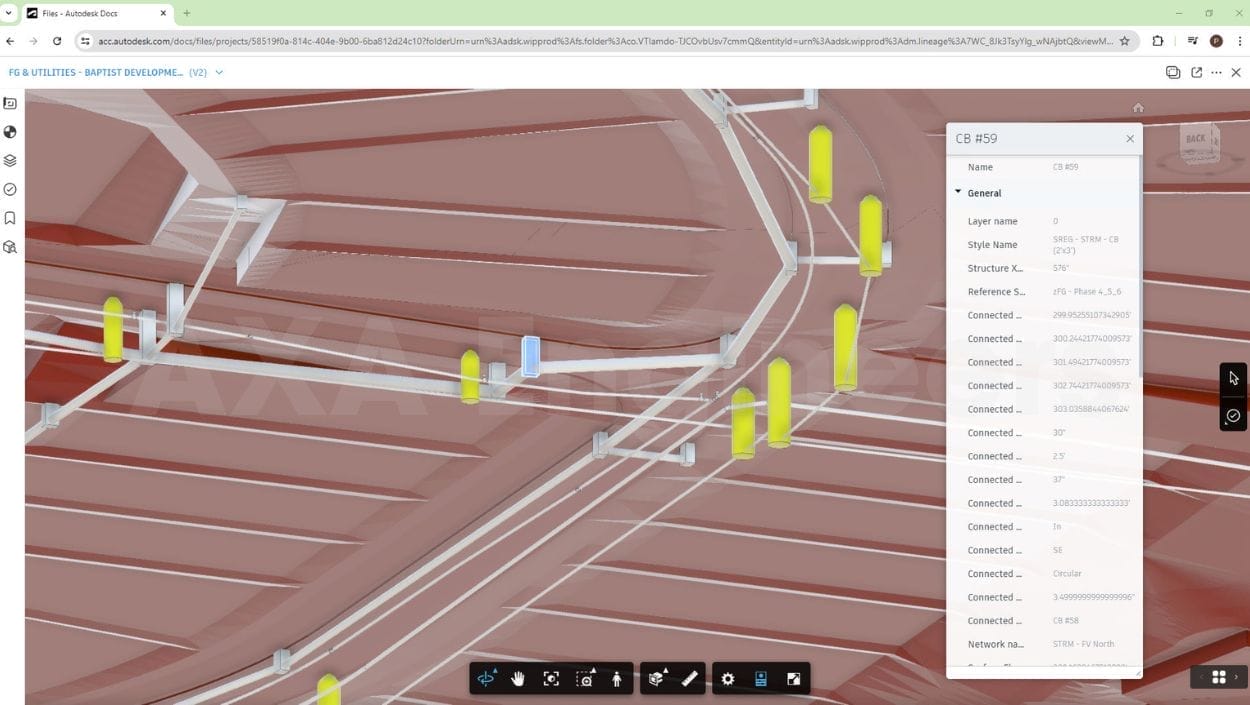Image resolution: width=1250 pixels, height=705 pixels.
Task: Open the more options ellipsis menu
Action: pyautogui.click(x=1216, y=73)
